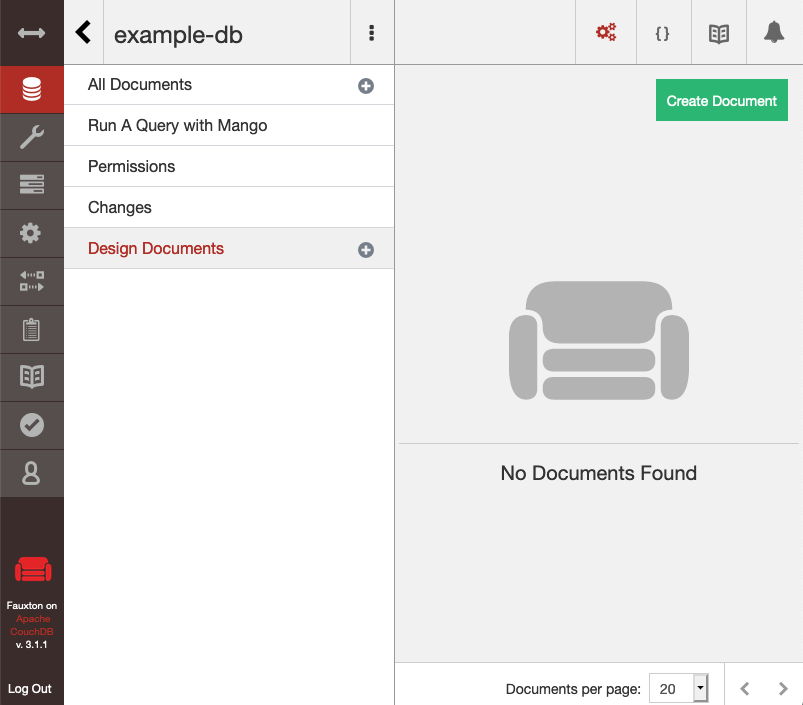Viewport: 803px width, 705px height.
Task: Open the Configuration gear sidebar icon
Action: [x=31, y=233]
